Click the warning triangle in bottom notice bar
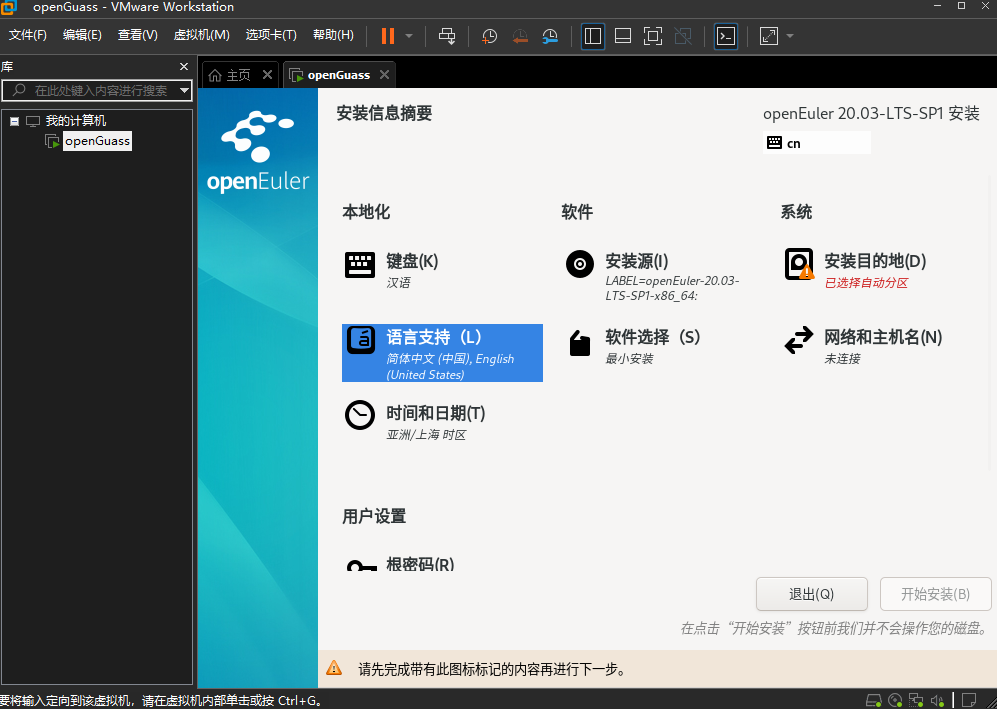 [x=334, y=668]
